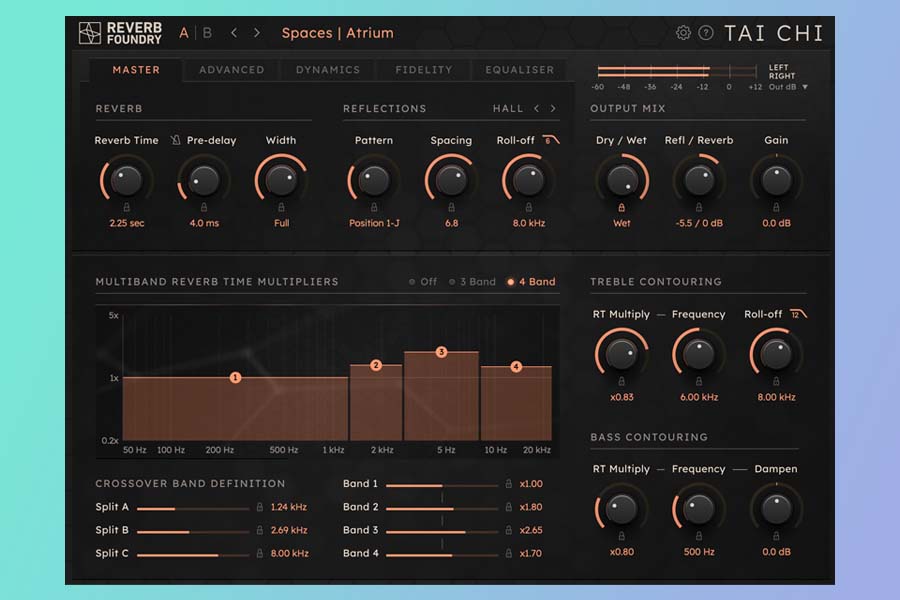Select the 4 Band multiband option
900x600 pixels.
(x=531, y=282)
